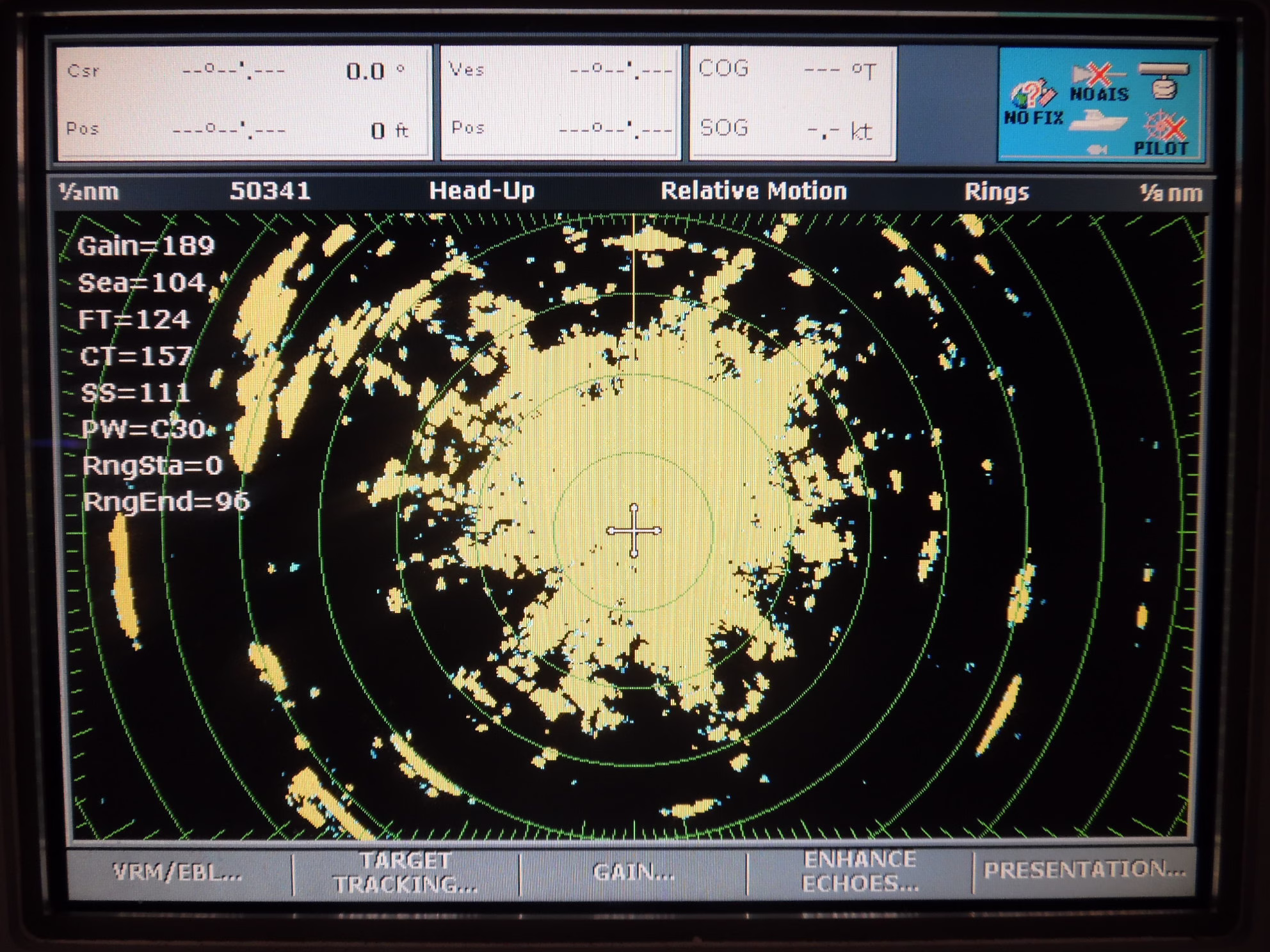
Task: Select the COG SOG data box
Action: [792, 102]
